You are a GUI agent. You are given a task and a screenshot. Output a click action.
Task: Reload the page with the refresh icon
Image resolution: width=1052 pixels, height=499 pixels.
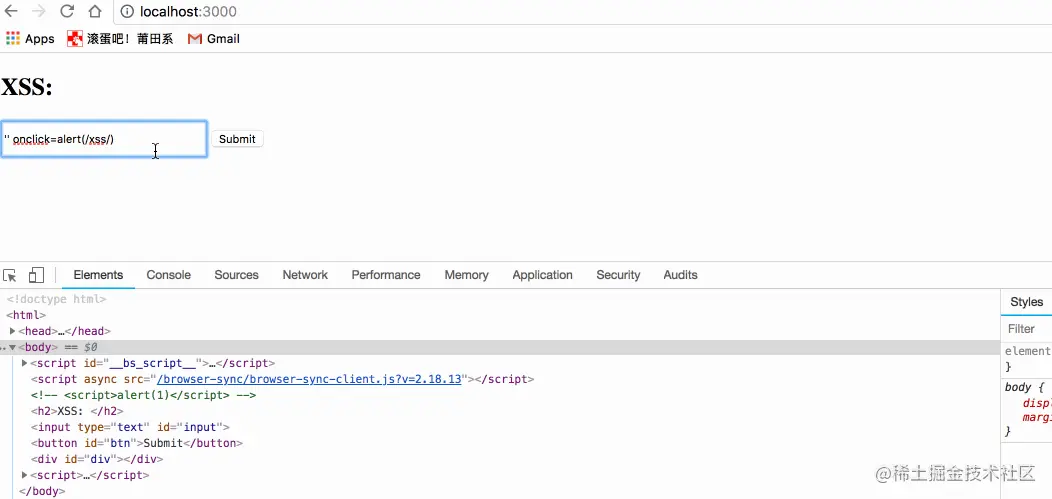(x=67, y=11)
